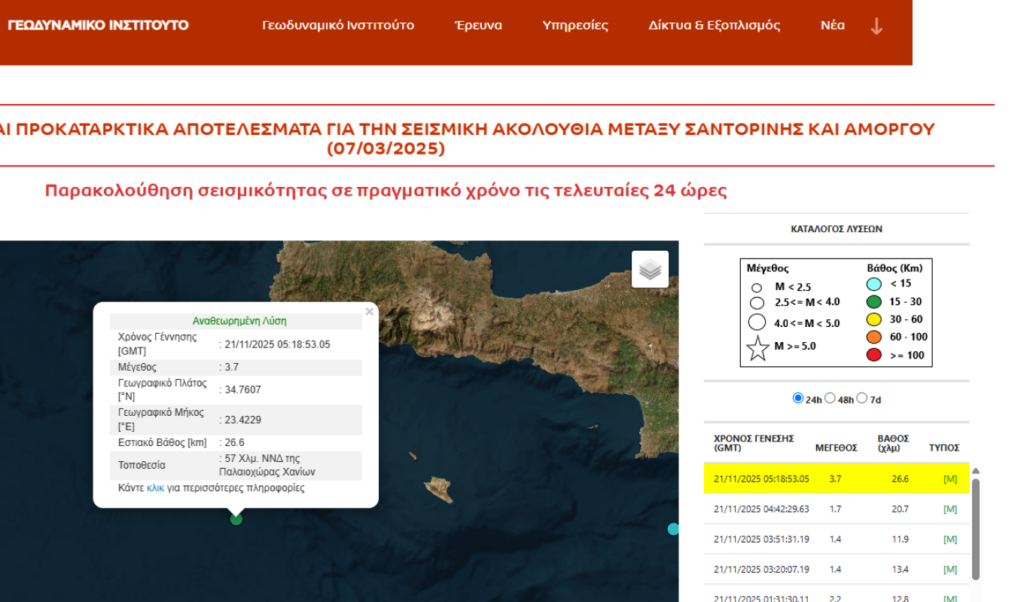Image resolution: width=1024 pixels, height=602 pixels.
Task: Expand the Έρευνα menu
Action: point(478,25)
